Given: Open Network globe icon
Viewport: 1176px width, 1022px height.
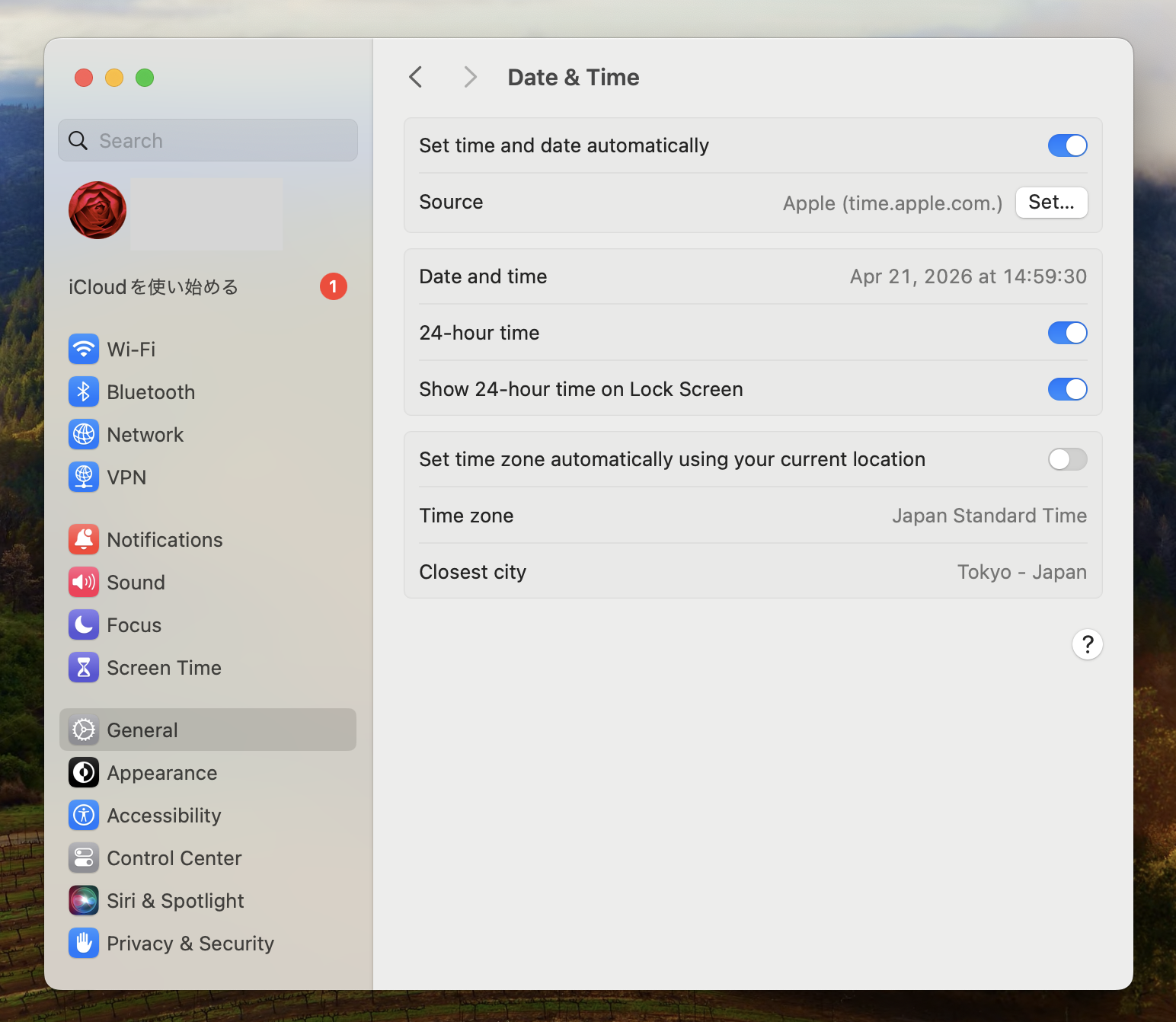Looking at the screenshot, I should tap(84, 435).
